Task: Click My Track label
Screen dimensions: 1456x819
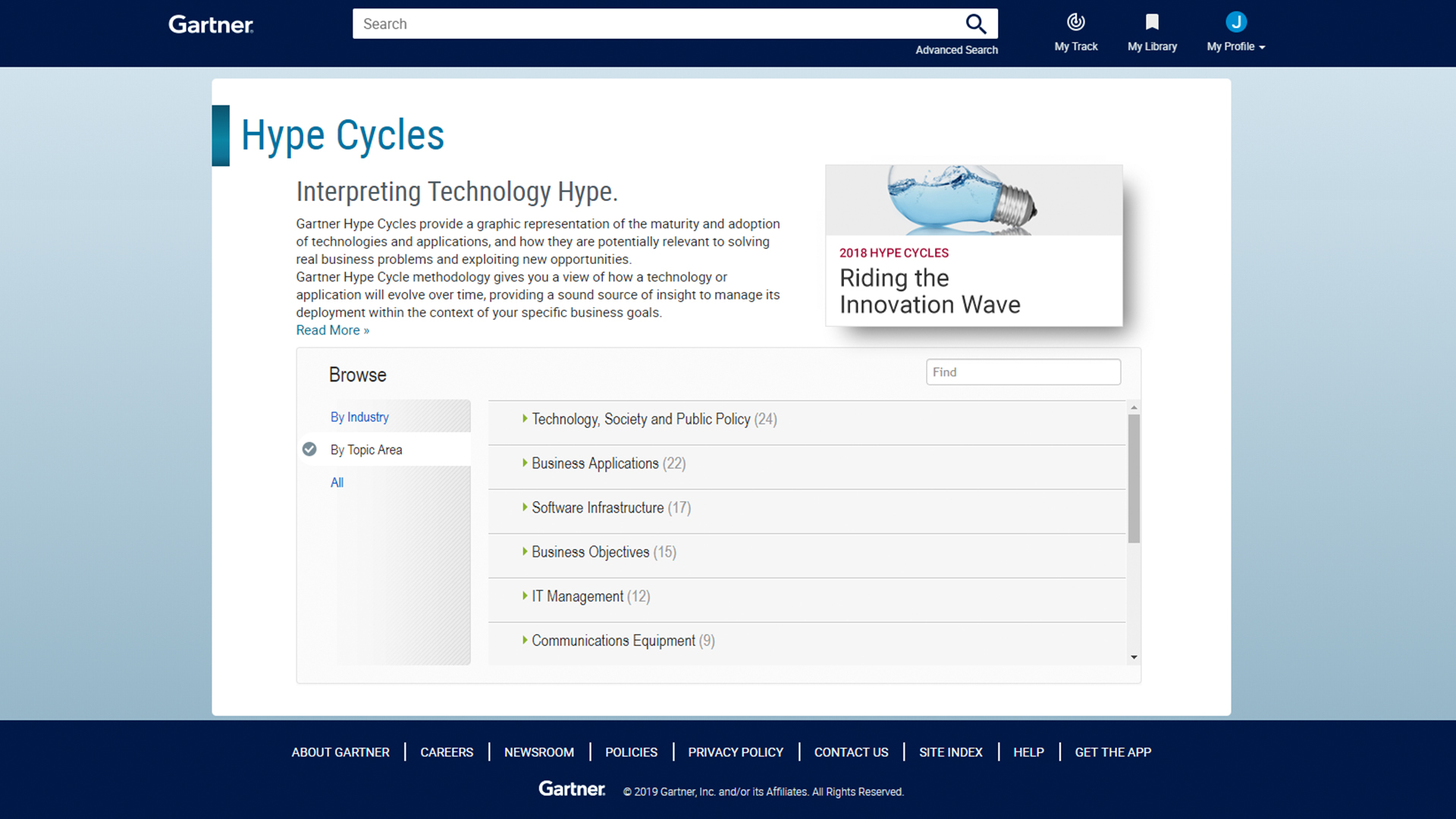Action: [x=1075, y=46]
